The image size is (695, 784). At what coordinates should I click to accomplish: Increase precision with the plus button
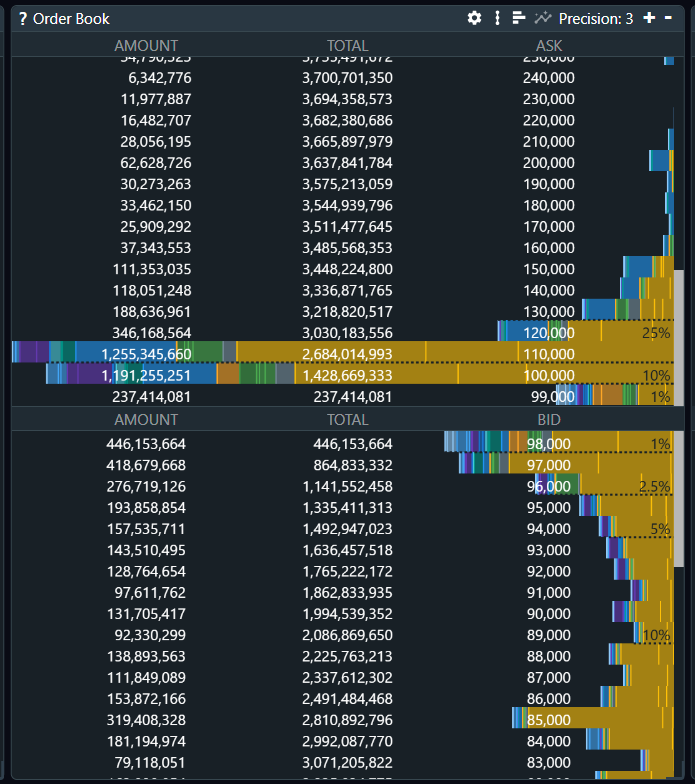649,18
